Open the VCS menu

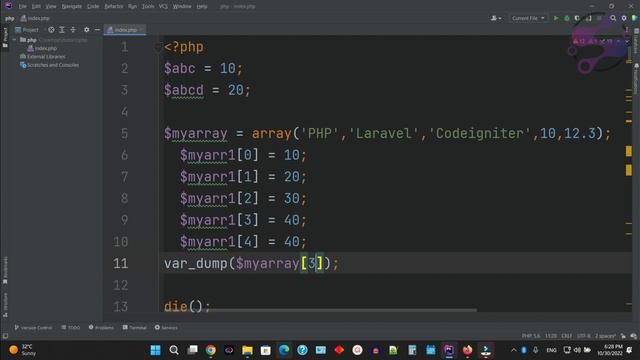tap(163, 7)
